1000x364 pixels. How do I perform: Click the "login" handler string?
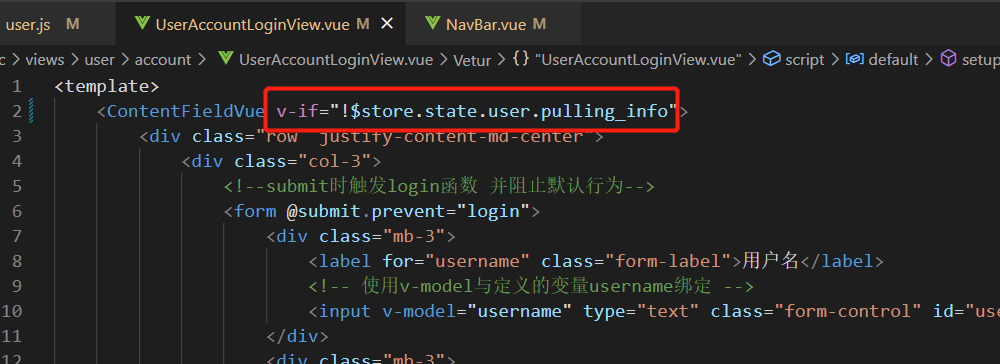494,211
